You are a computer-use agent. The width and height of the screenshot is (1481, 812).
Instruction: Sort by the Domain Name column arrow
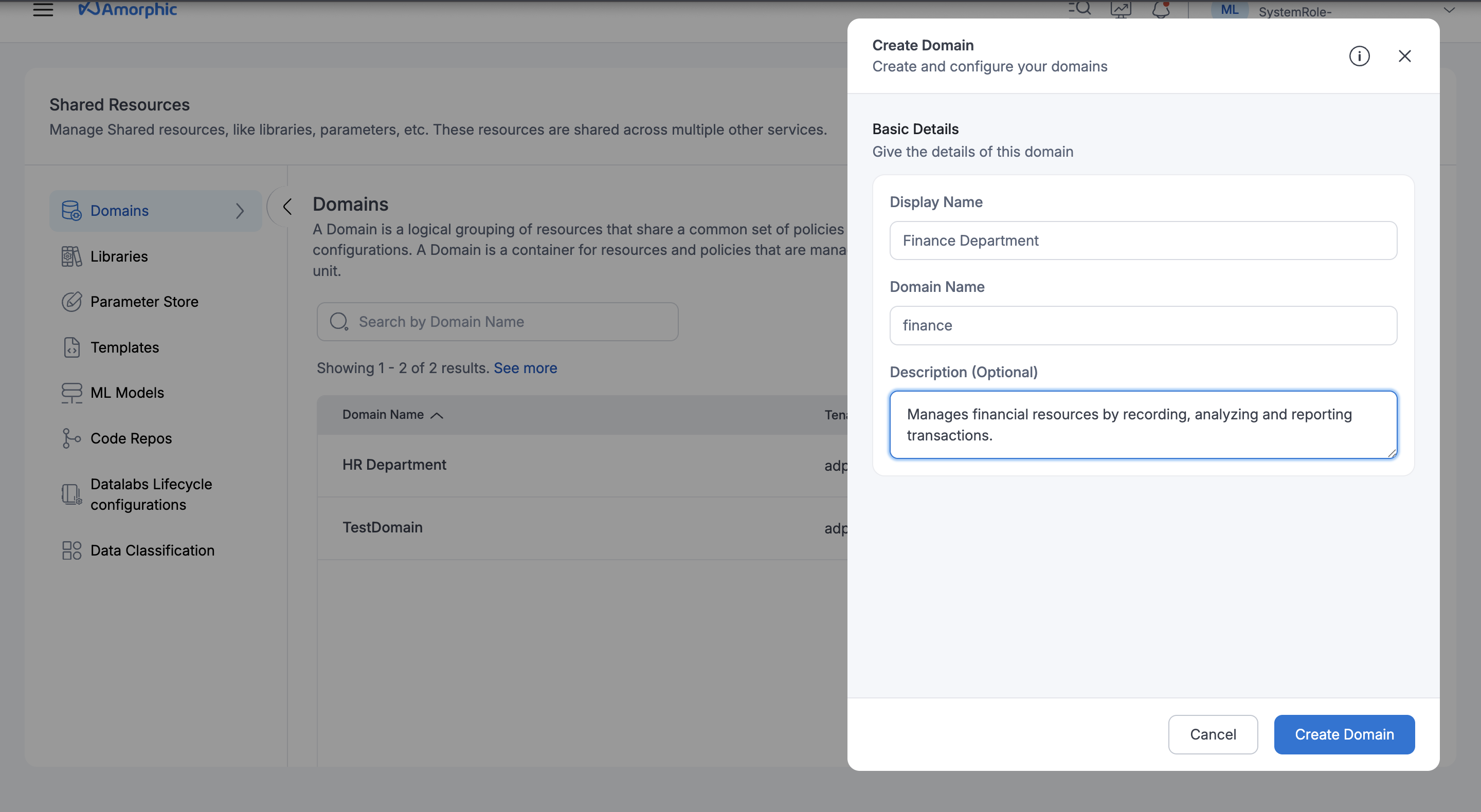(437, 415)
